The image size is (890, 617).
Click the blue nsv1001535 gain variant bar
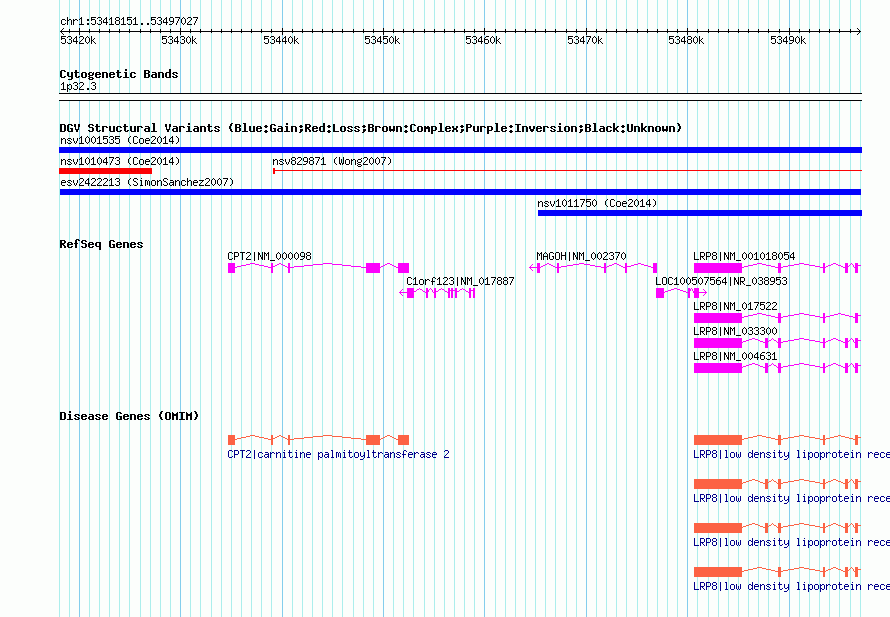coord(460,150)
